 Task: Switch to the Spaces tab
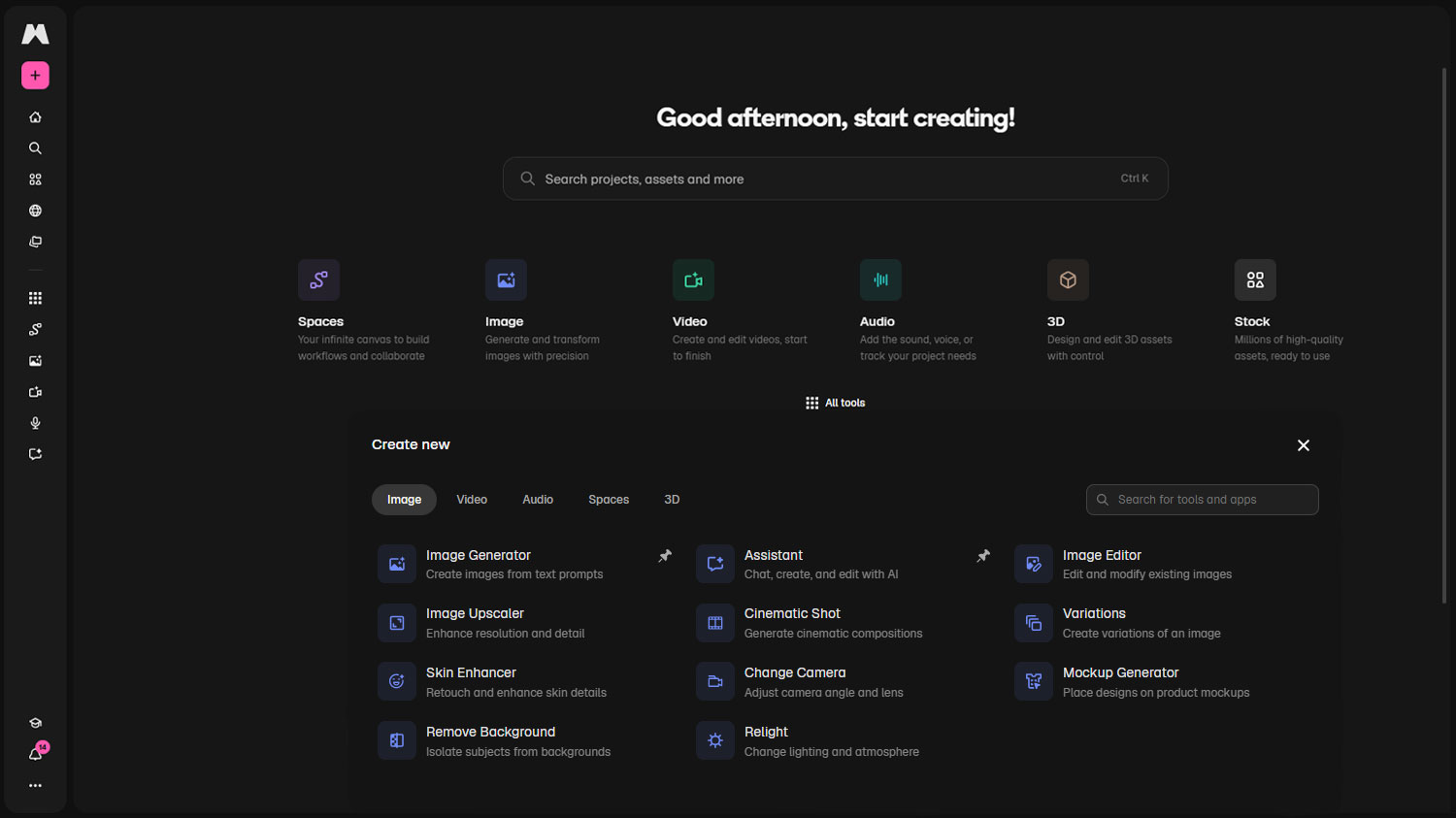pos(609,500)
